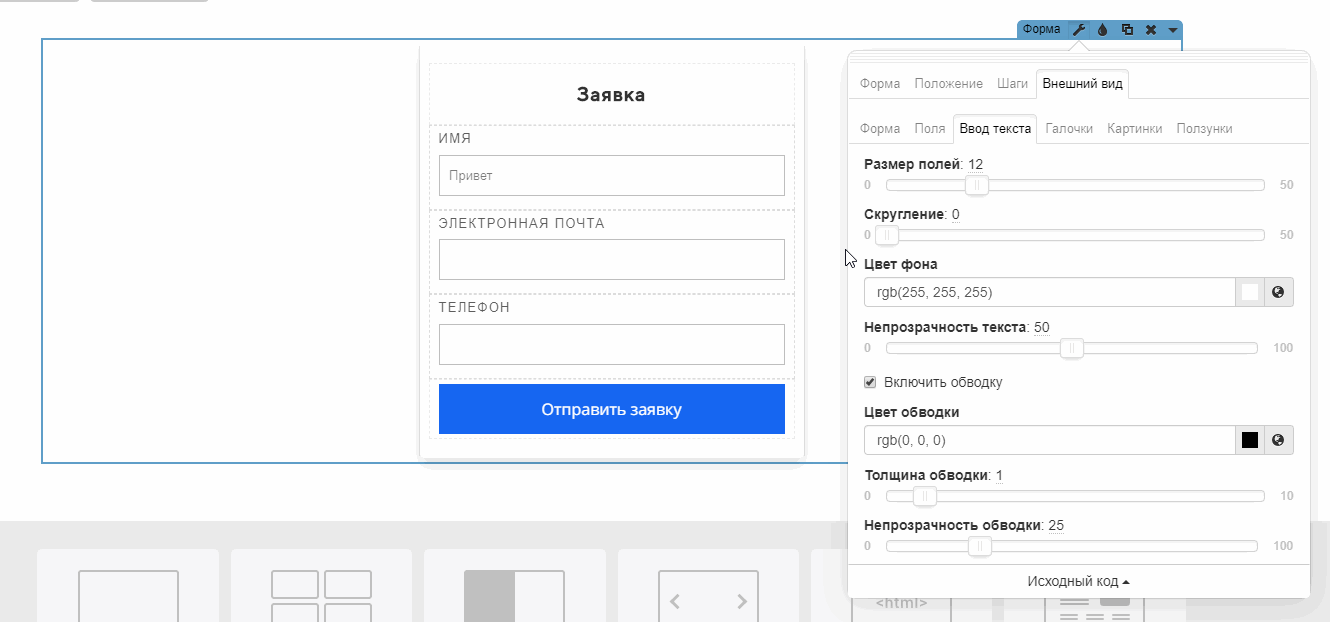Viewport: 1330px width, 622px height.
Task: Click the droplet style icon in form toolbar
Action: tap(1102, 30)
